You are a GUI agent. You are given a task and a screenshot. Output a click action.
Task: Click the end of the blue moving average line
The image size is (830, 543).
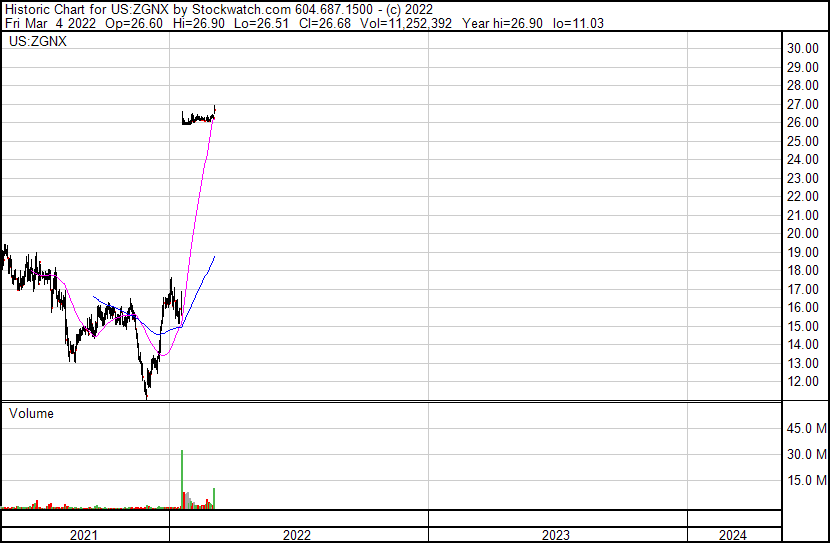[214, 257]
